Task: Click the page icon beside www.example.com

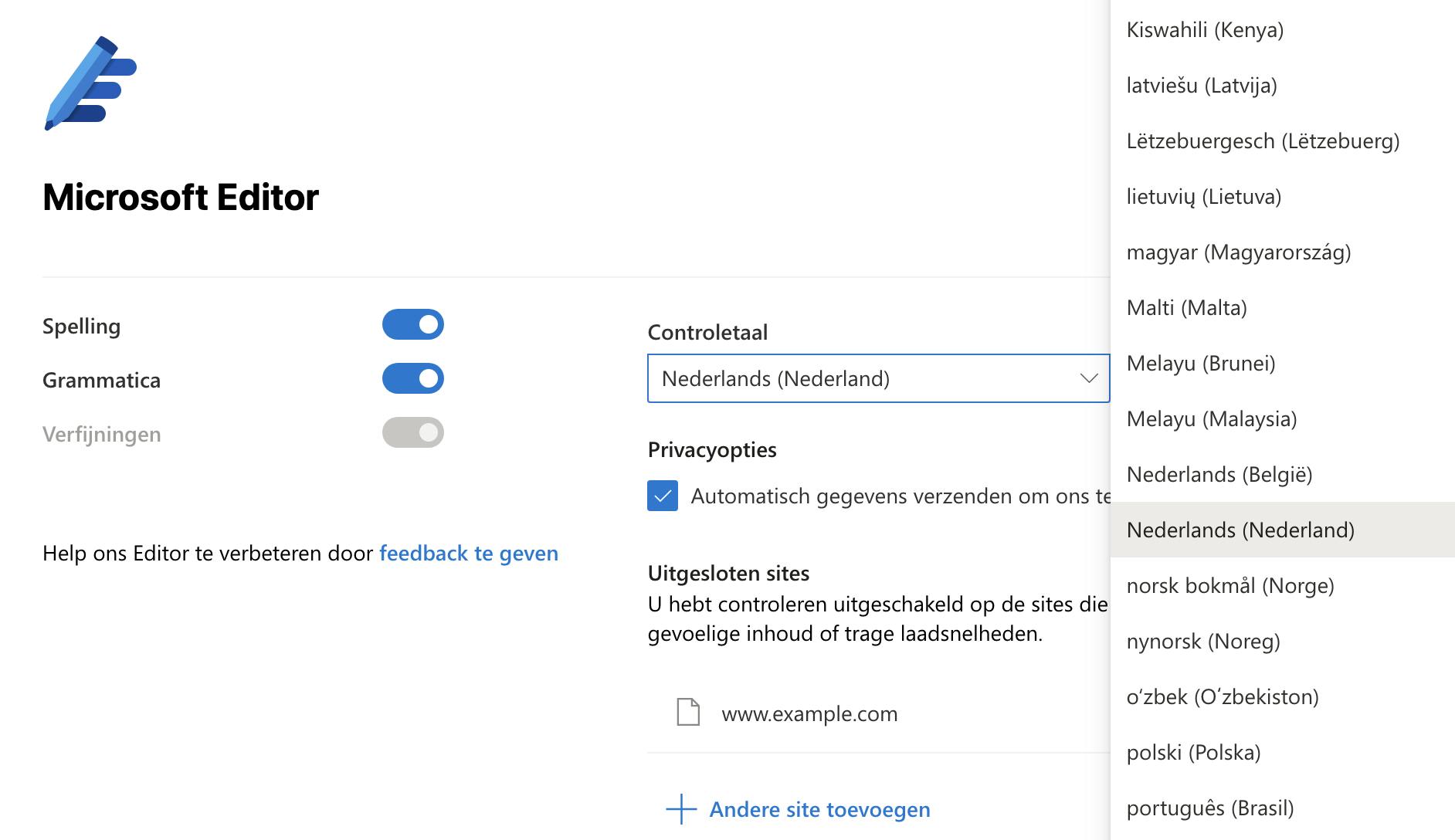Action: click(687, 712)
